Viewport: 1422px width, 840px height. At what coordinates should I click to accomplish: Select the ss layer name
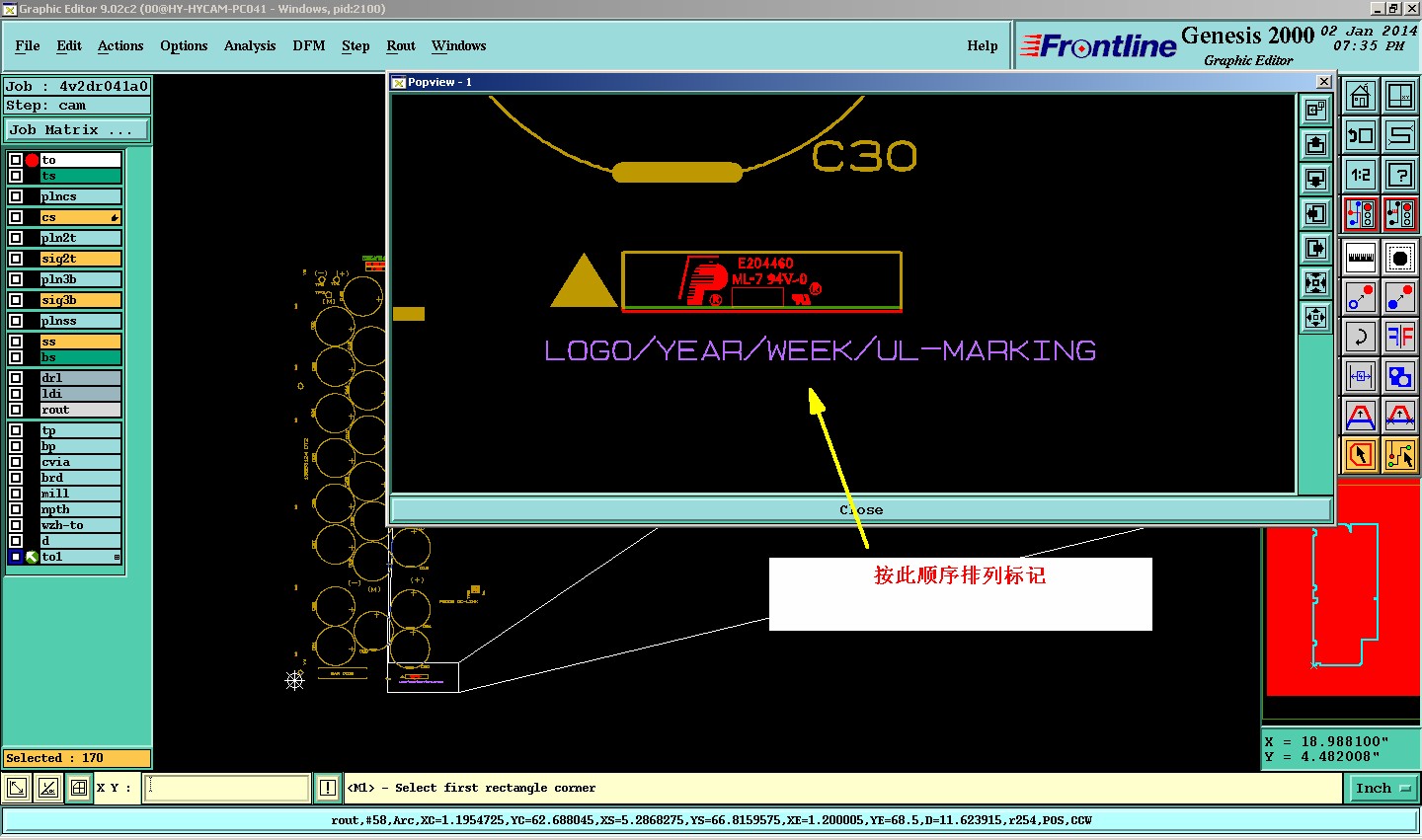(81, 342)
